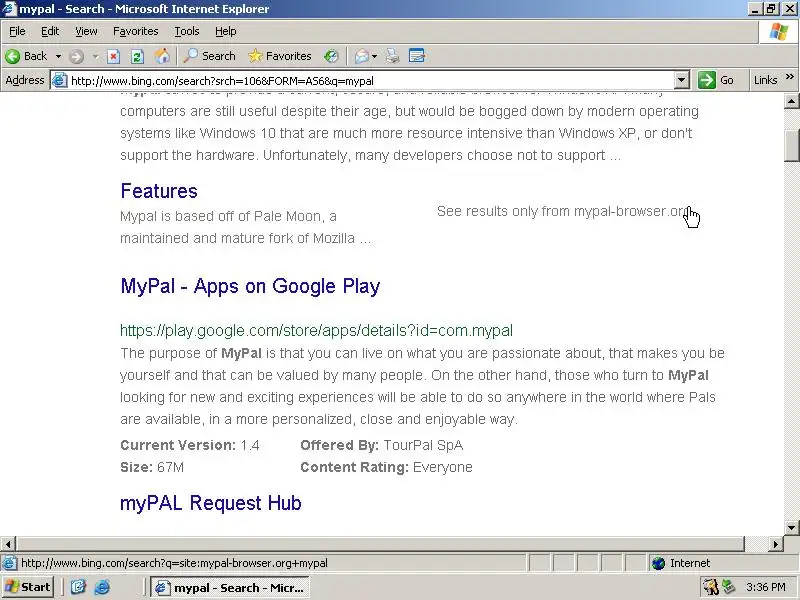Viewport: 800px width, 600px height.
Task: Open the Forward history dropdown arrow
Action: click(x=95, y=56)
